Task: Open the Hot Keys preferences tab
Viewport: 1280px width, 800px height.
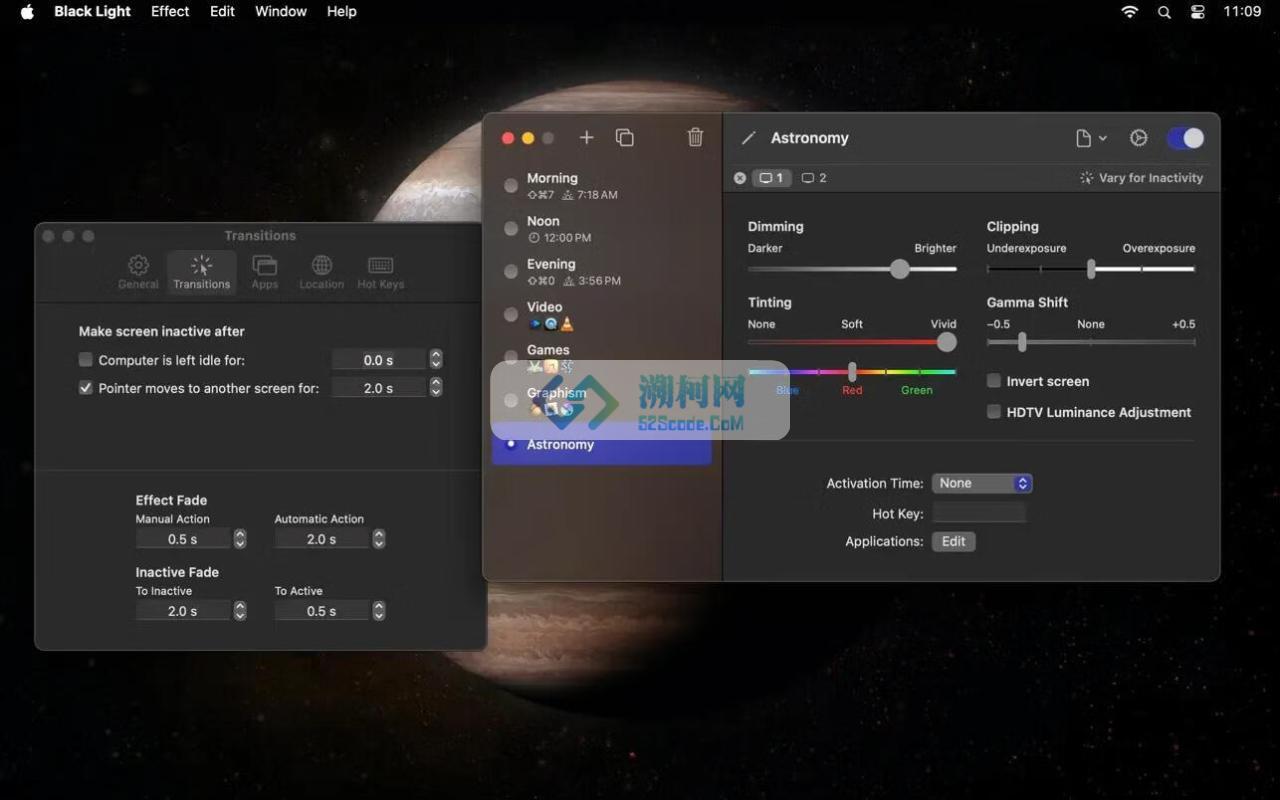Action: tap(380, 271)
